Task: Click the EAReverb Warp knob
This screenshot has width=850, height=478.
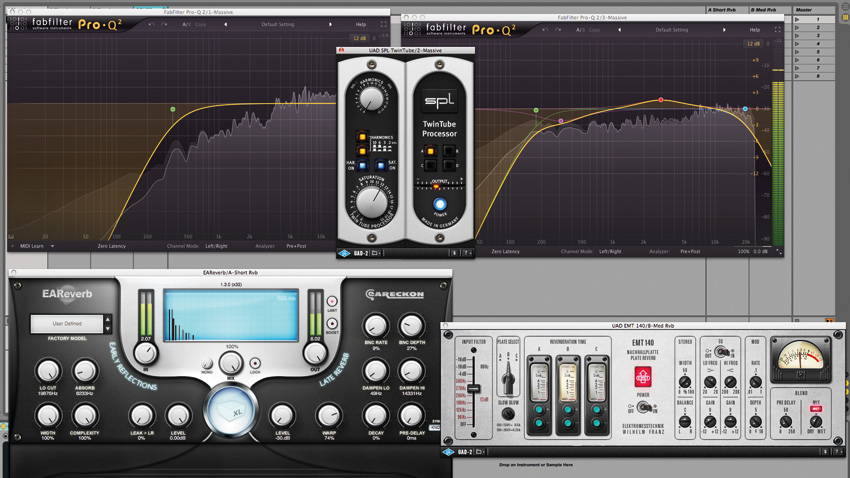Action: [x=329, y=416]
